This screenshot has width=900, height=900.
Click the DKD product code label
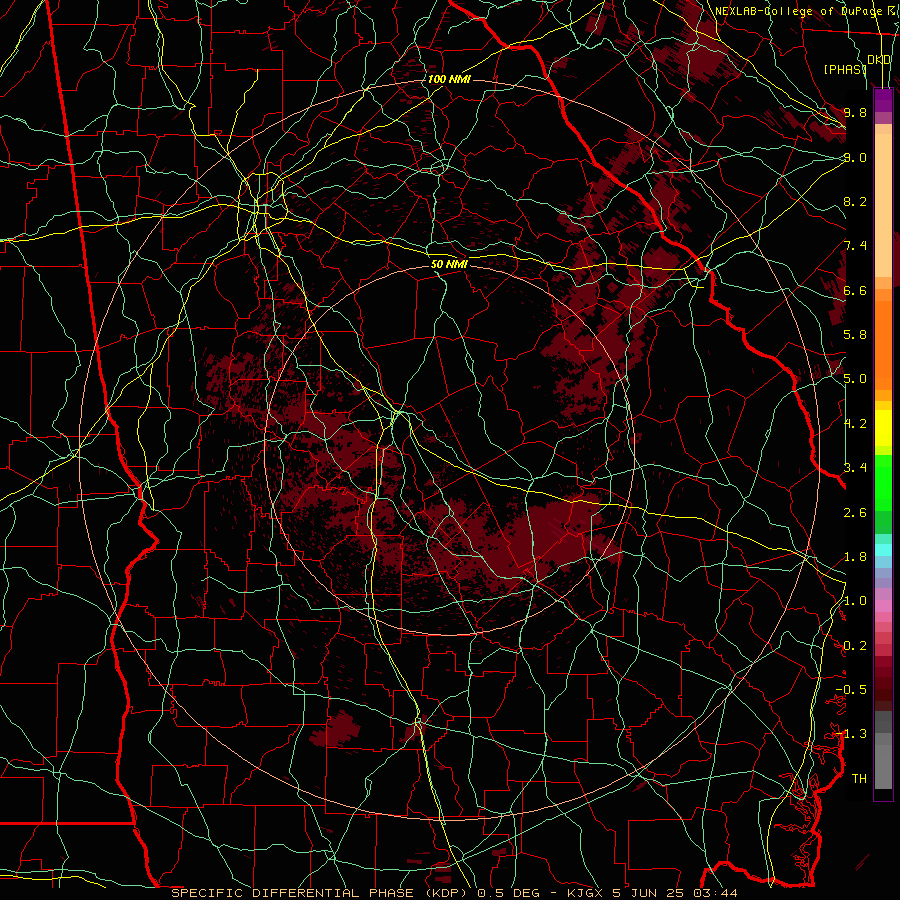coord(878,60)
